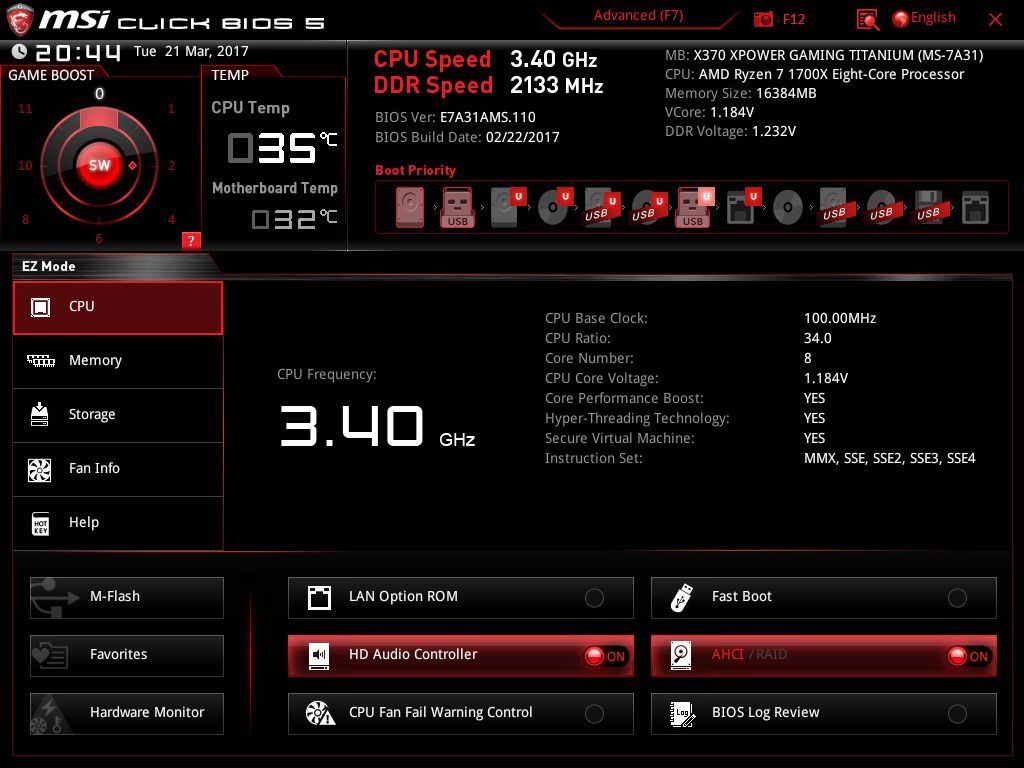Toggle the BIOS Log Review switch
1024x768 pixels.
957,714
